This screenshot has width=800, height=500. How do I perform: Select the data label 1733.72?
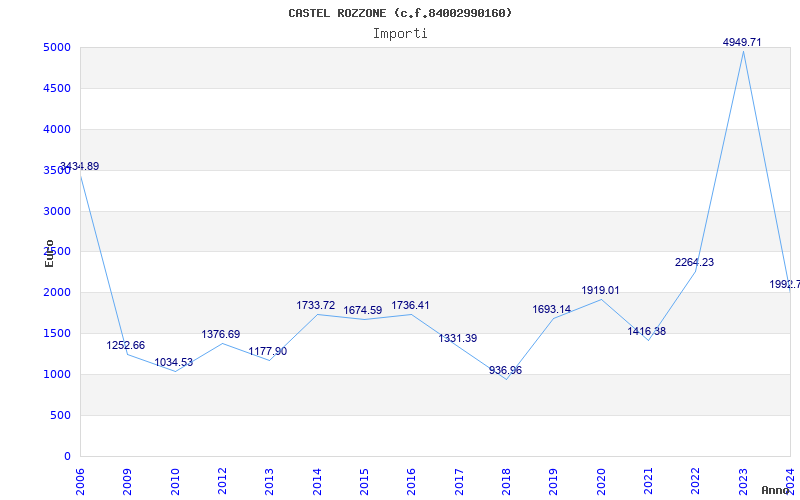click(316, 306)
